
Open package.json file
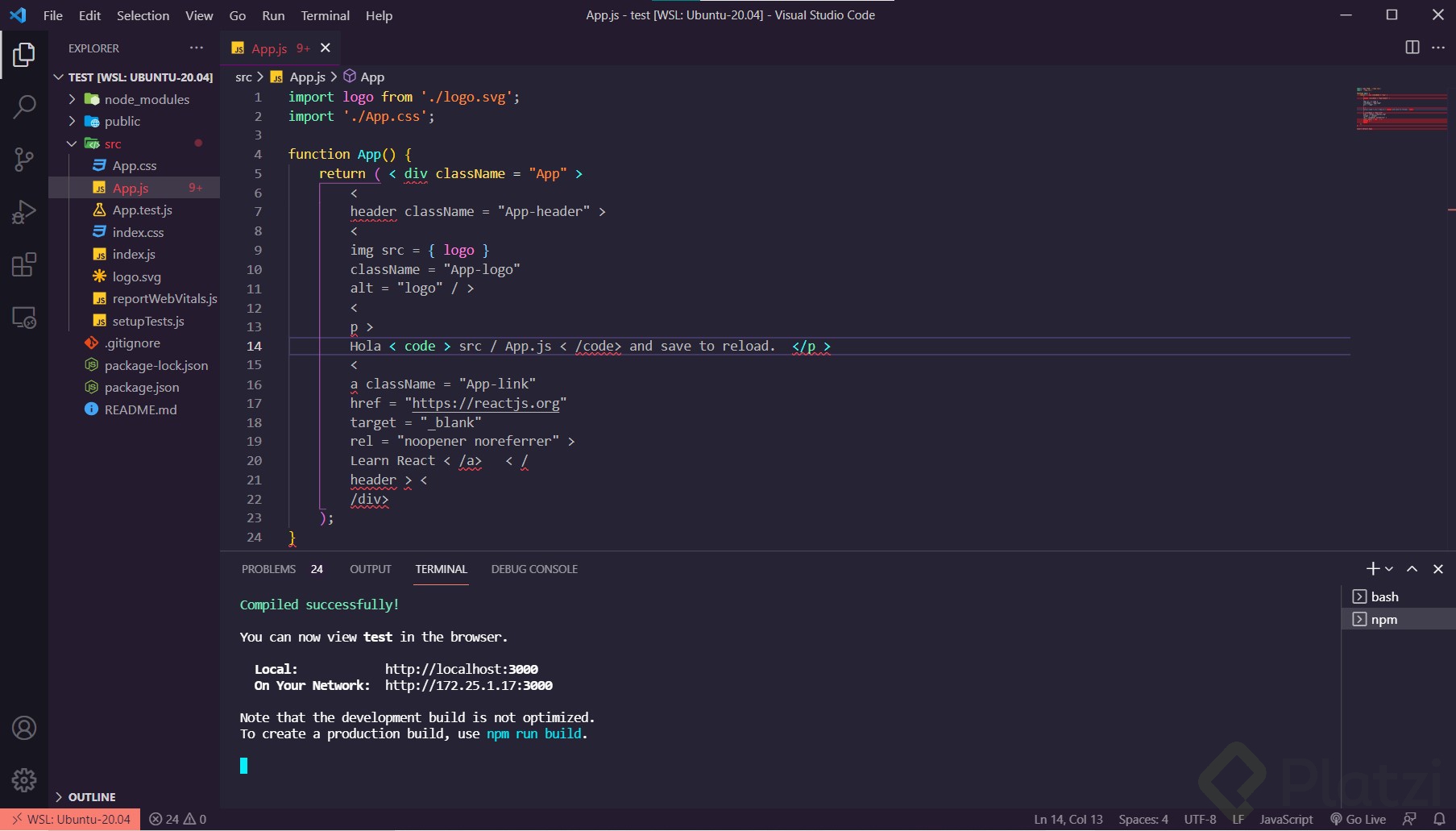tap(134, 388)
